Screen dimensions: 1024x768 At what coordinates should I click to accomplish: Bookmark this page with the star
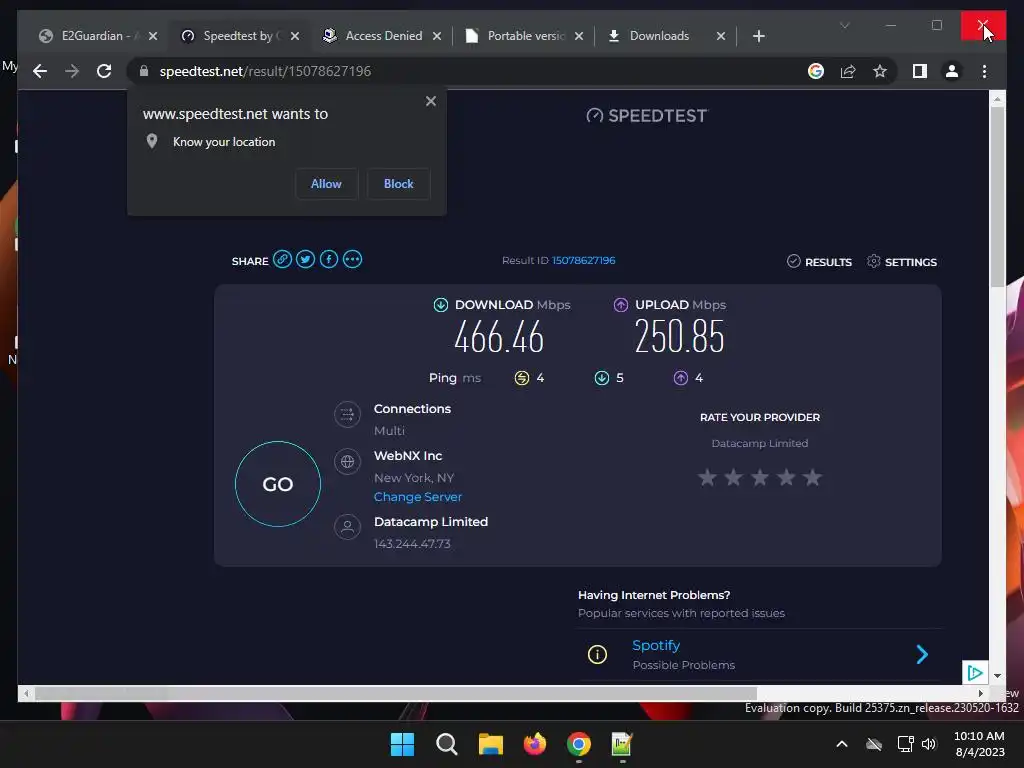point(880,71)
